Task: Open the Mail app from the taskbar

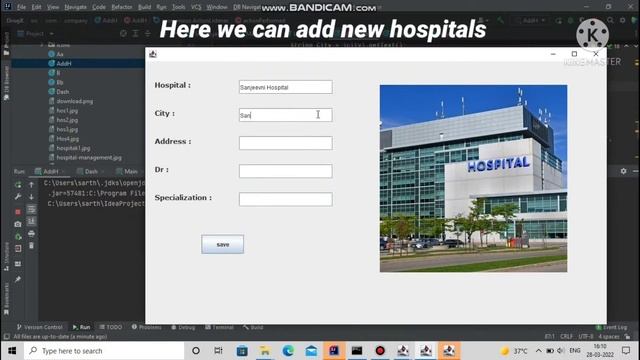Action: click(311, 351)
